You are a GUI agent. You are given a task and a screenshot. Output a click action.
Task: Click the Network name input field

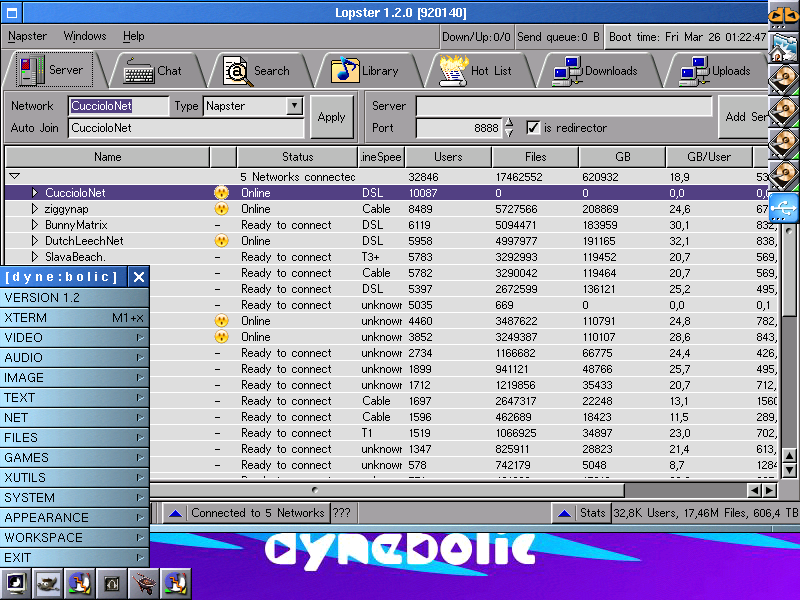[x=118, y=106]
